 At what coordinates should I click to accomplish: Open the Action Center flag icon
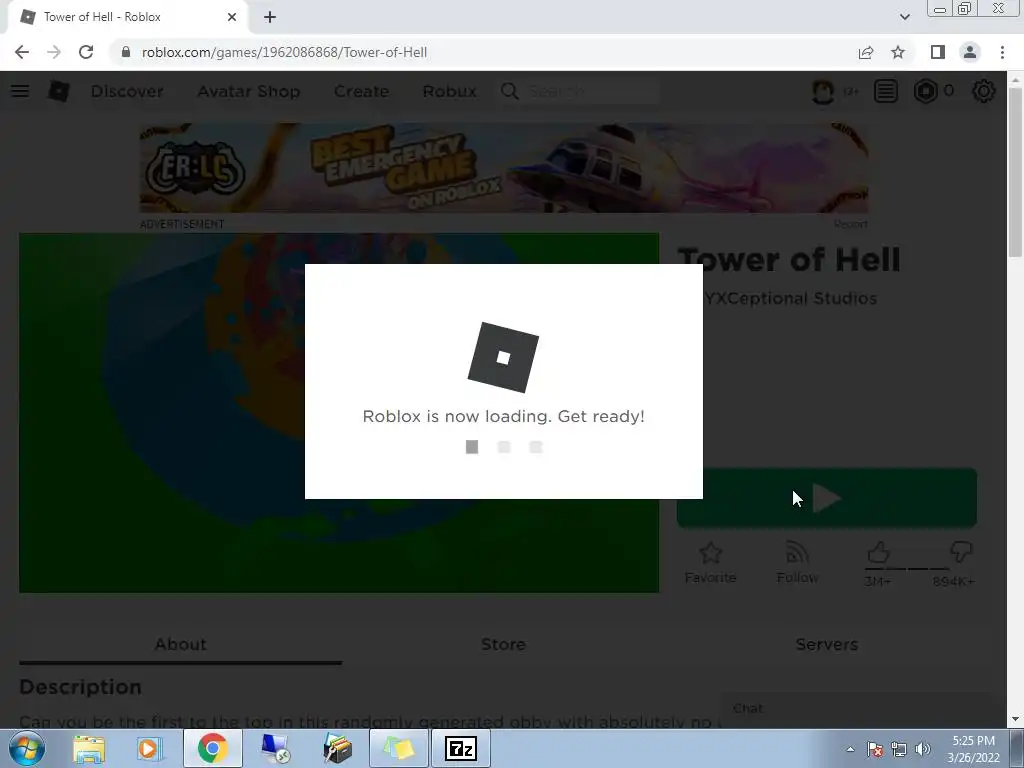[x=875, y=749]
